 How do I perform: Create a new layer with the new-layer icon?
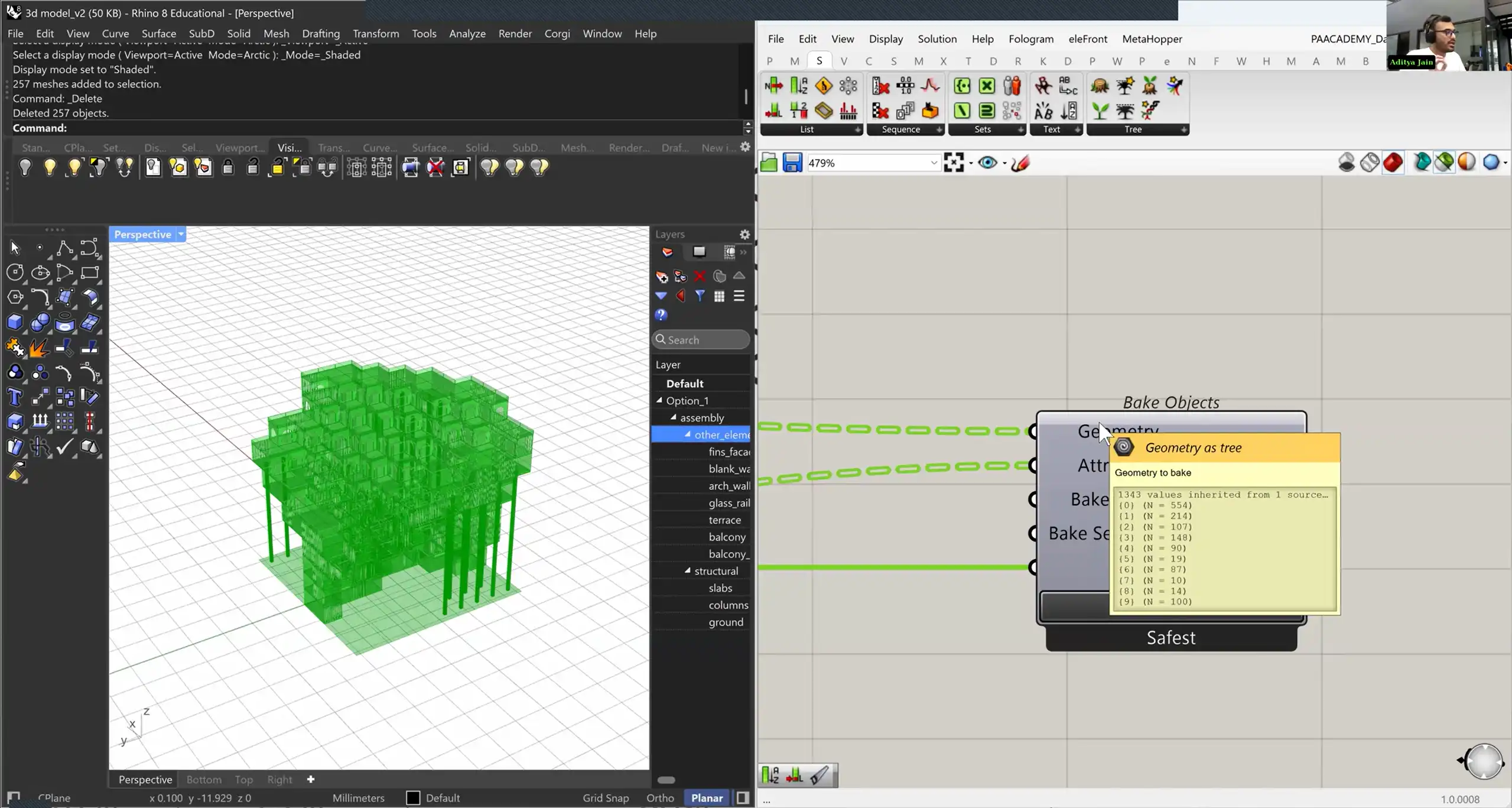coord(661,276)
